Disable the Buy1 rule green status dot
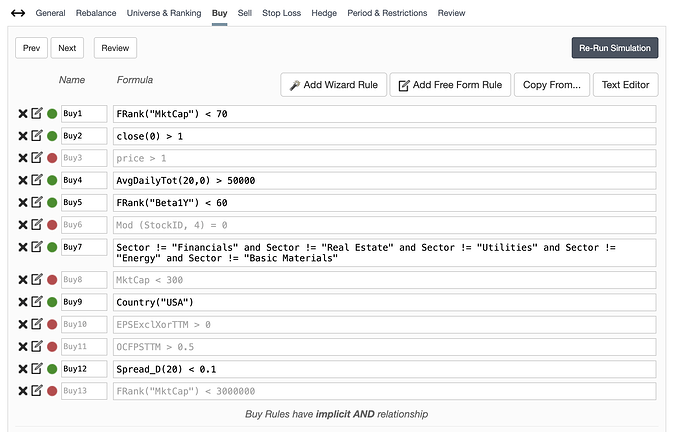This screenshot has height=432, width=690. pyautogui.click(x=52, y=114)
